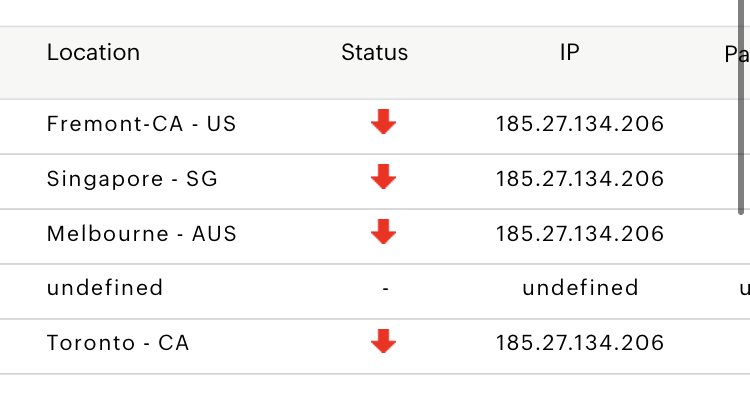Viewport: 750px width, 403px height.
Task: Click the Fremont row IP address 185.27.134.206
Action: (580, 124)
